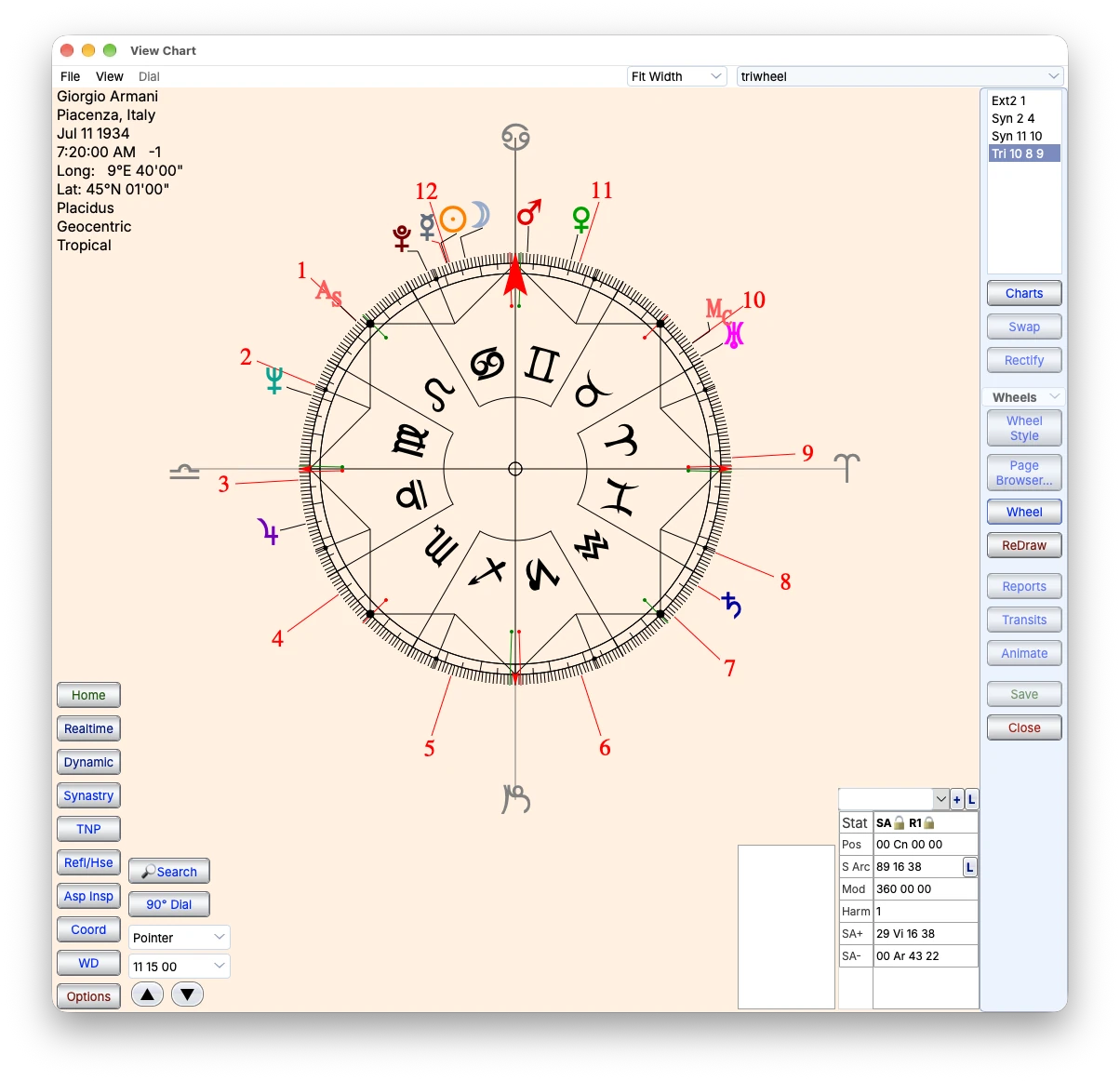Open the 11 15 00 dropdown
This screenshot has width=1120, height=1081.
coord(179,967)
